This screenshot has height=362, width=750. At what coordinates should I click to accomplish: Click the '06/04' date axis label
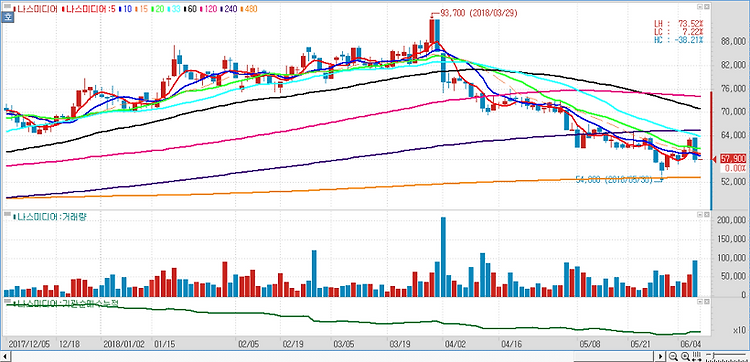coord(690,343)
